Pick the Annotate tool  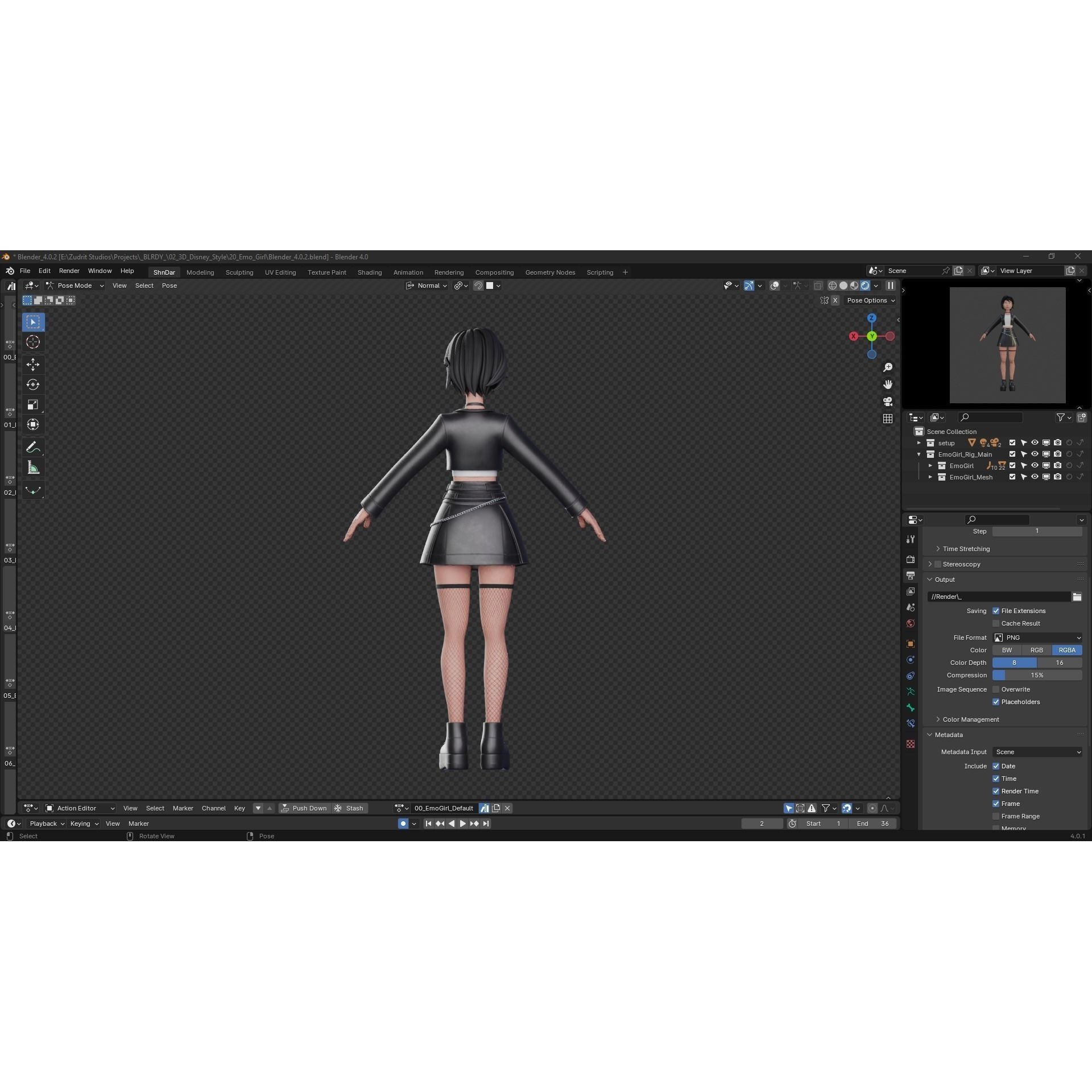pyautogui.click(x=33, y=446)
